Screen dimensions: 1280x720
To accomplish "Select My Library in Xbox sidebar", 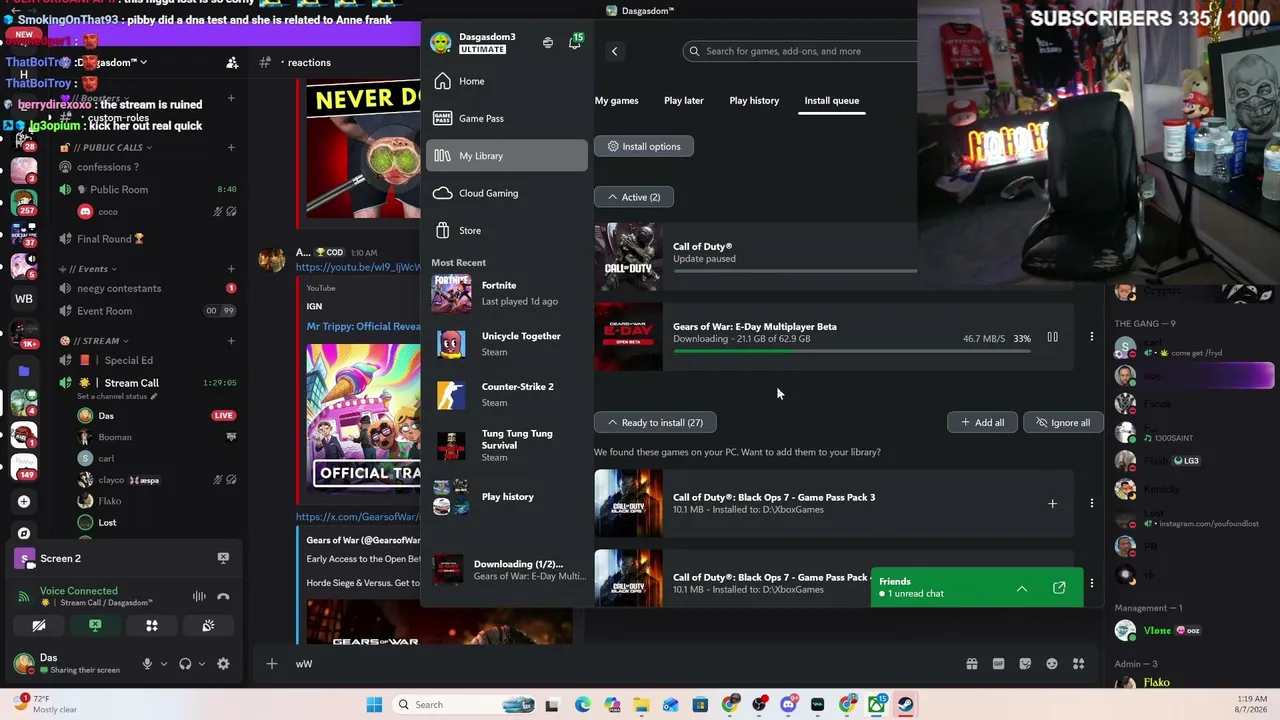I will (x=507, y=156).
